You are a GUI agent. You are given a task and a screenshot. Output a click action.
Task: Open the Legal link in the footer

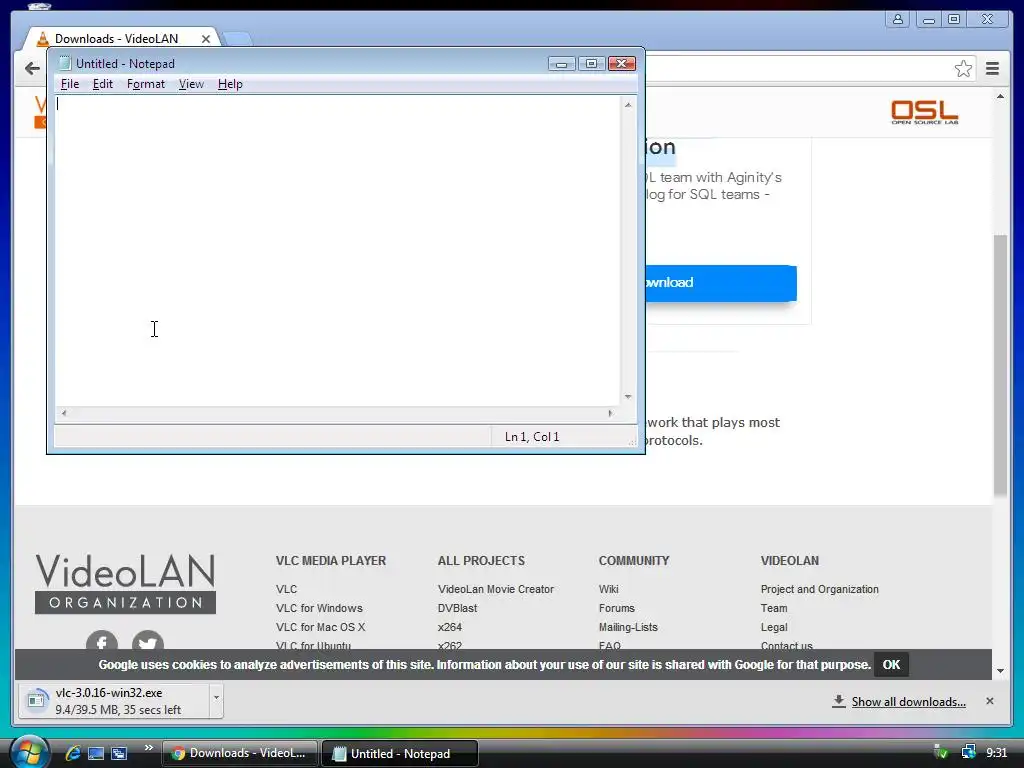[774, 627]
